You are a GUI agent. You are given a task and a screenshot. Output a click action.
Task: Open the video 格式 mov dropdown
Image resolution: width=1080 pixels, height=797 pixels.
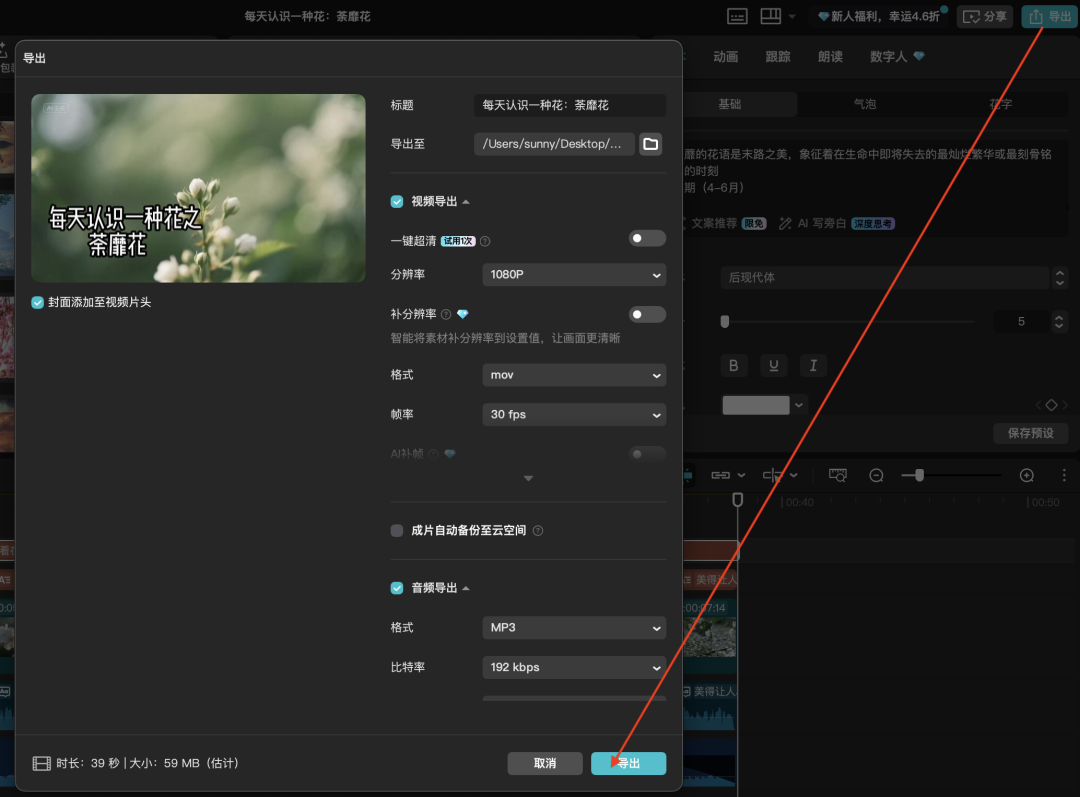pyautogui.click(x=574, y=375)
